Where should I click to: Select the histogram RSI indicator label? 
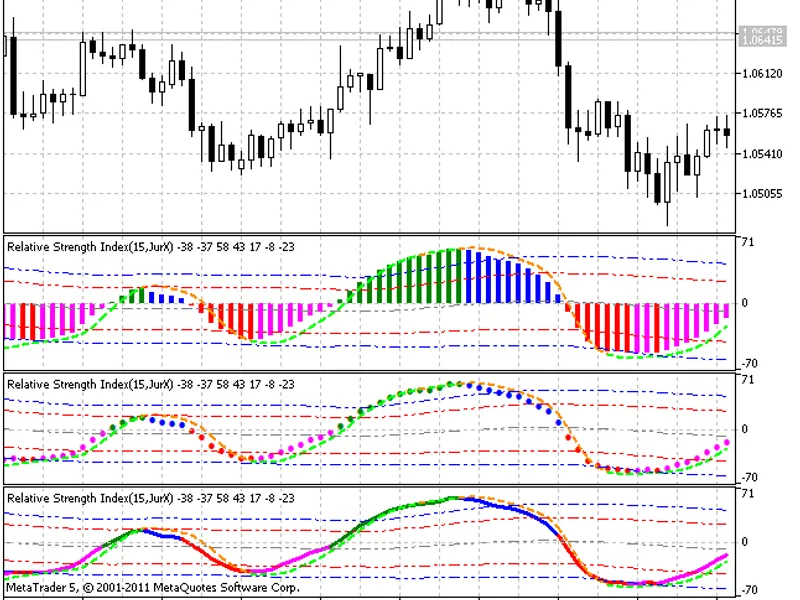tap(151, 247)
